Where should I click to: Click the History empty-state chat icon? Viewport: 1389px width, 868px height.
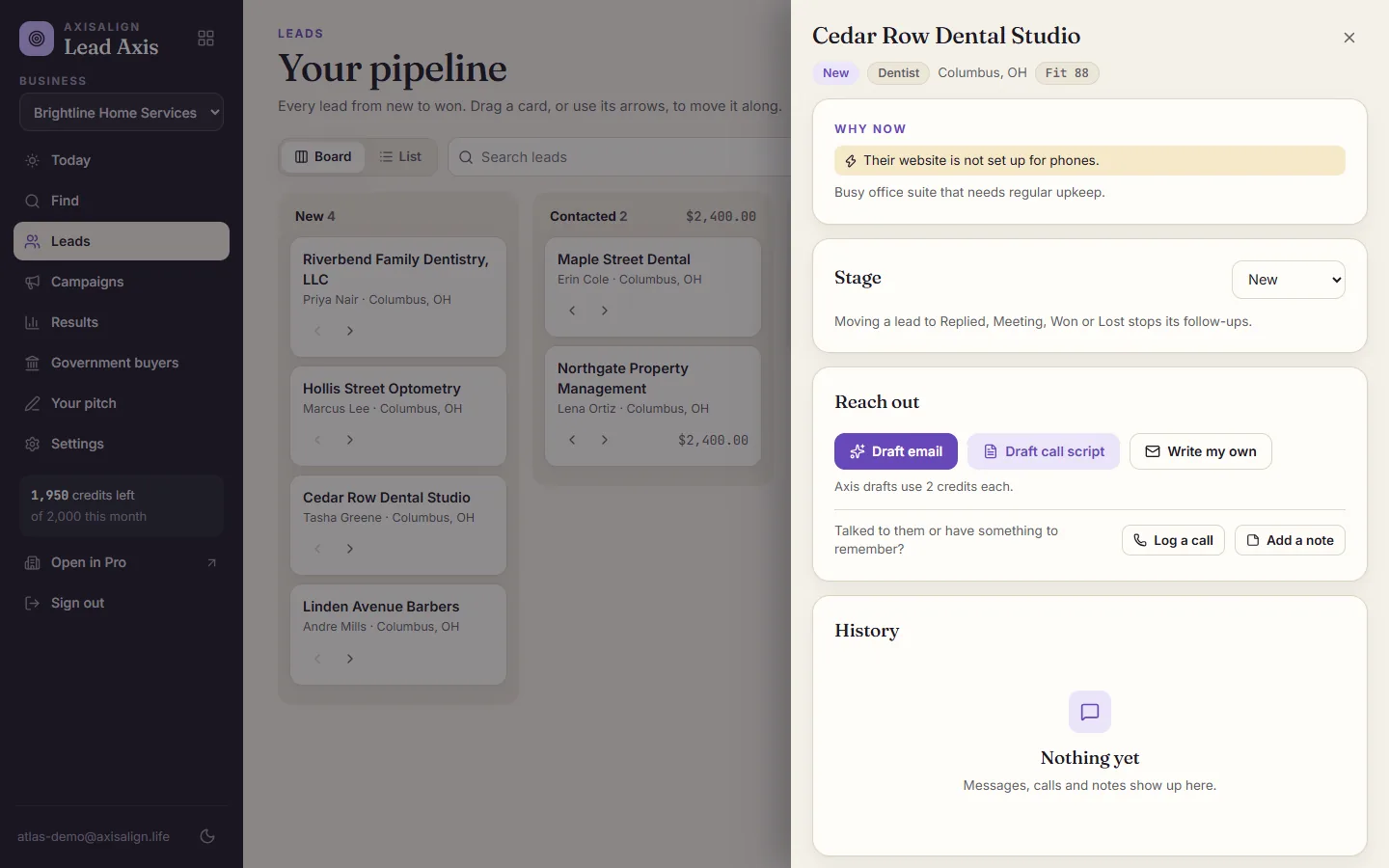pos(1090,712)
